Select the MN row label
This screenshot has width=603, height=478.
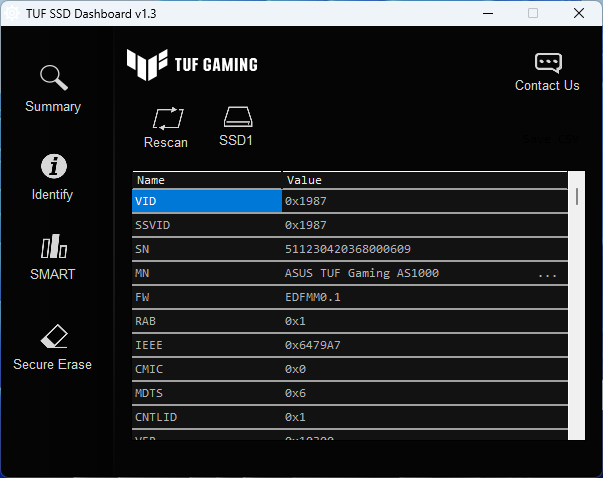click(142, 273)
